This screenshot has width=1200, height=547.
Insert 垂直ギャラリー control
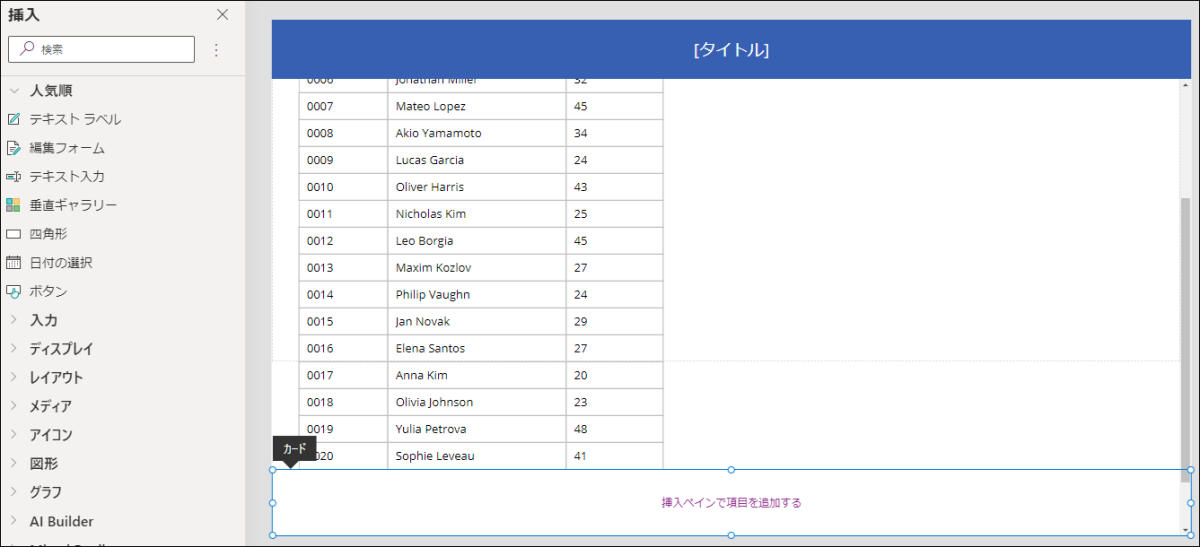[73, 205]
